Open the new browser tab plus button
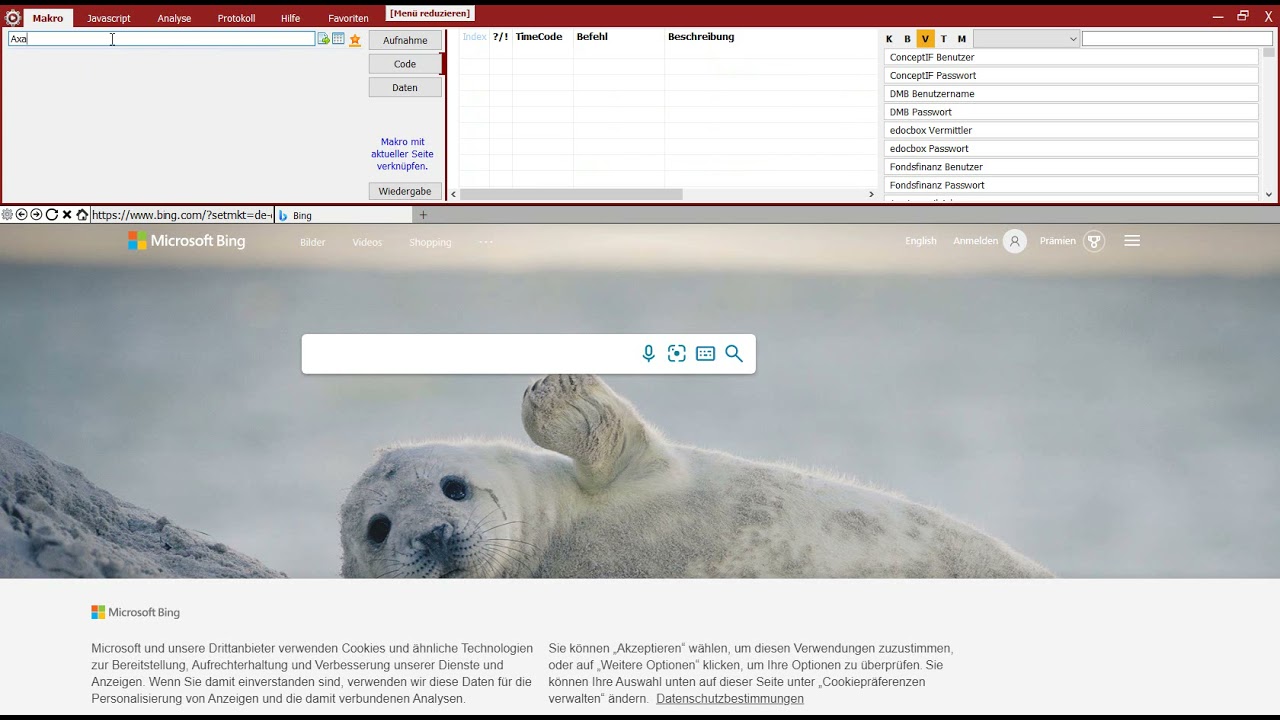Viewport: 1280px width, 720px height. pos(423,215)
